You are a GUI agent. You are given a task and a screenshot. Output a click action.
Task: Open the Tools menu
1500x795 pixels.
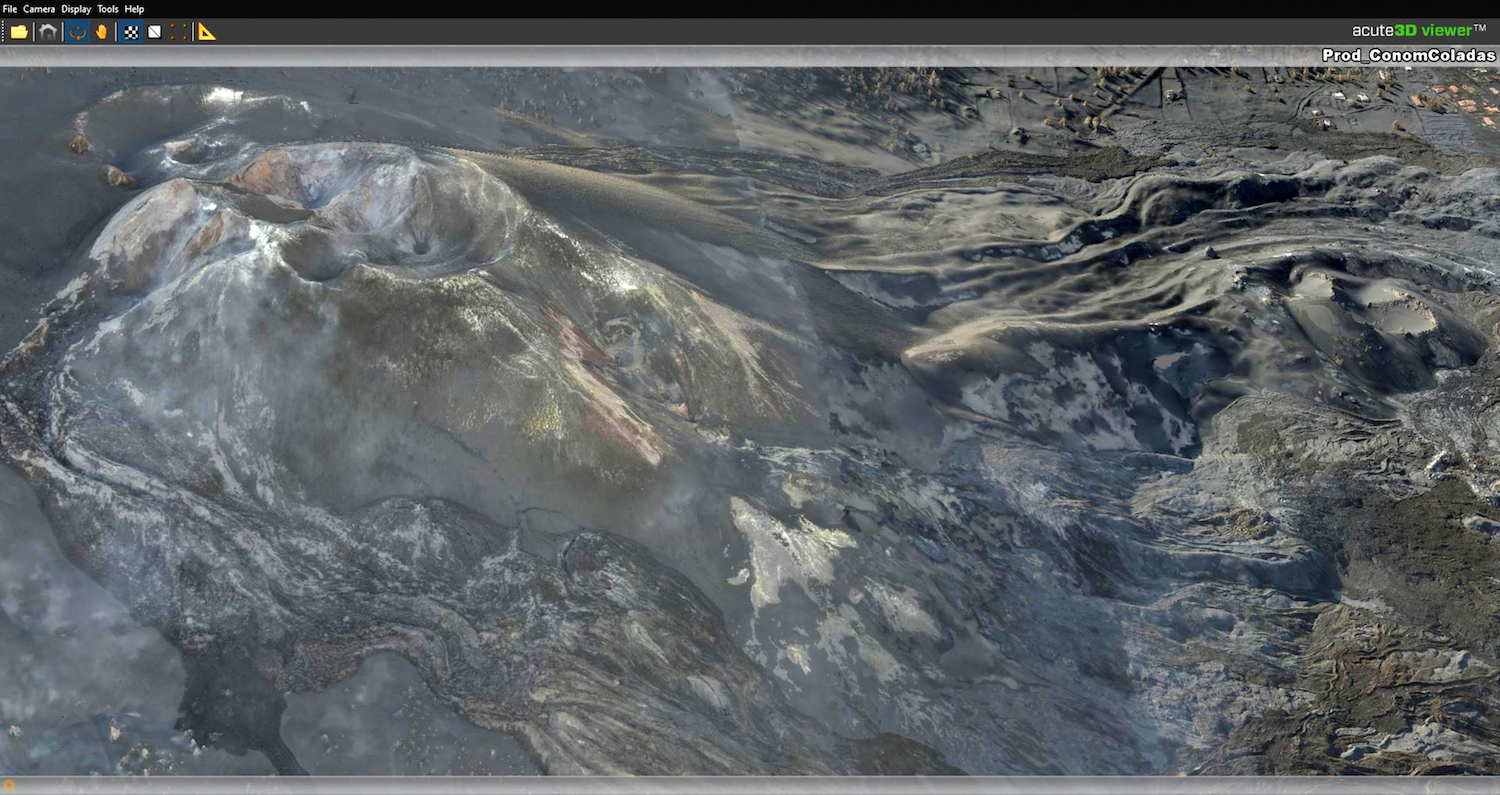pyautogui.click(x=108, y=8)
